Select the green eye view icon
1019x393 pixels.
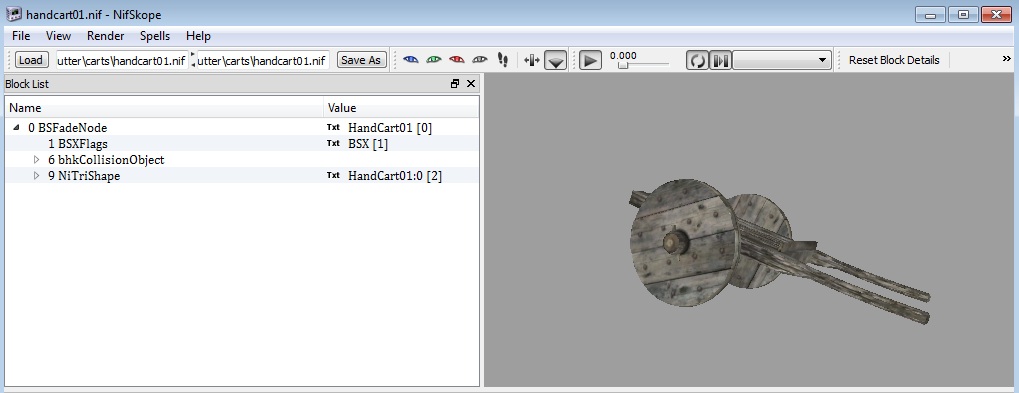click(433, 60)
